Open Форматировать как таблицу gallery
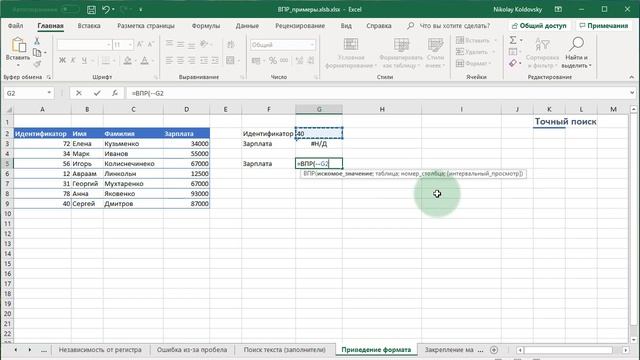 (x=401, y=53)
